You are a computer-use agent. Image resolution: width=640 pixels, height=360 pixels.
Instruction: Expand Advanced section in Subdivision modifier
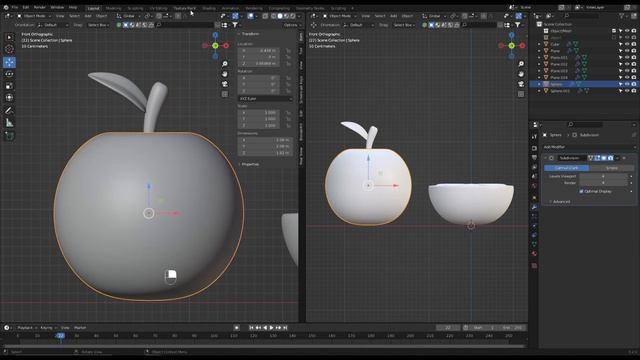tap(562, 202)
